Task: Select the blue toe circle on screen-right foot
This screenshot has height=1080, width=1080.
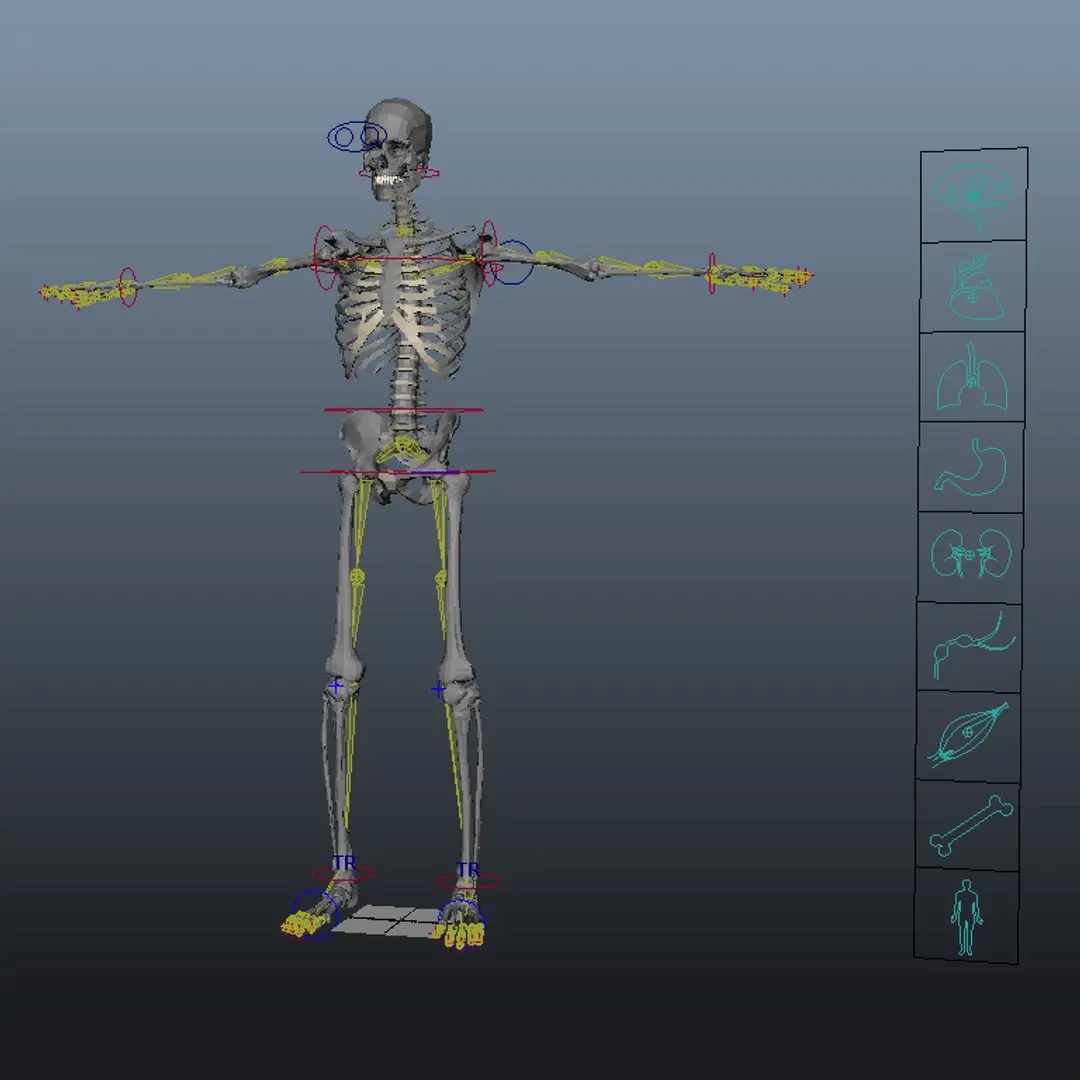Action: 462,923
